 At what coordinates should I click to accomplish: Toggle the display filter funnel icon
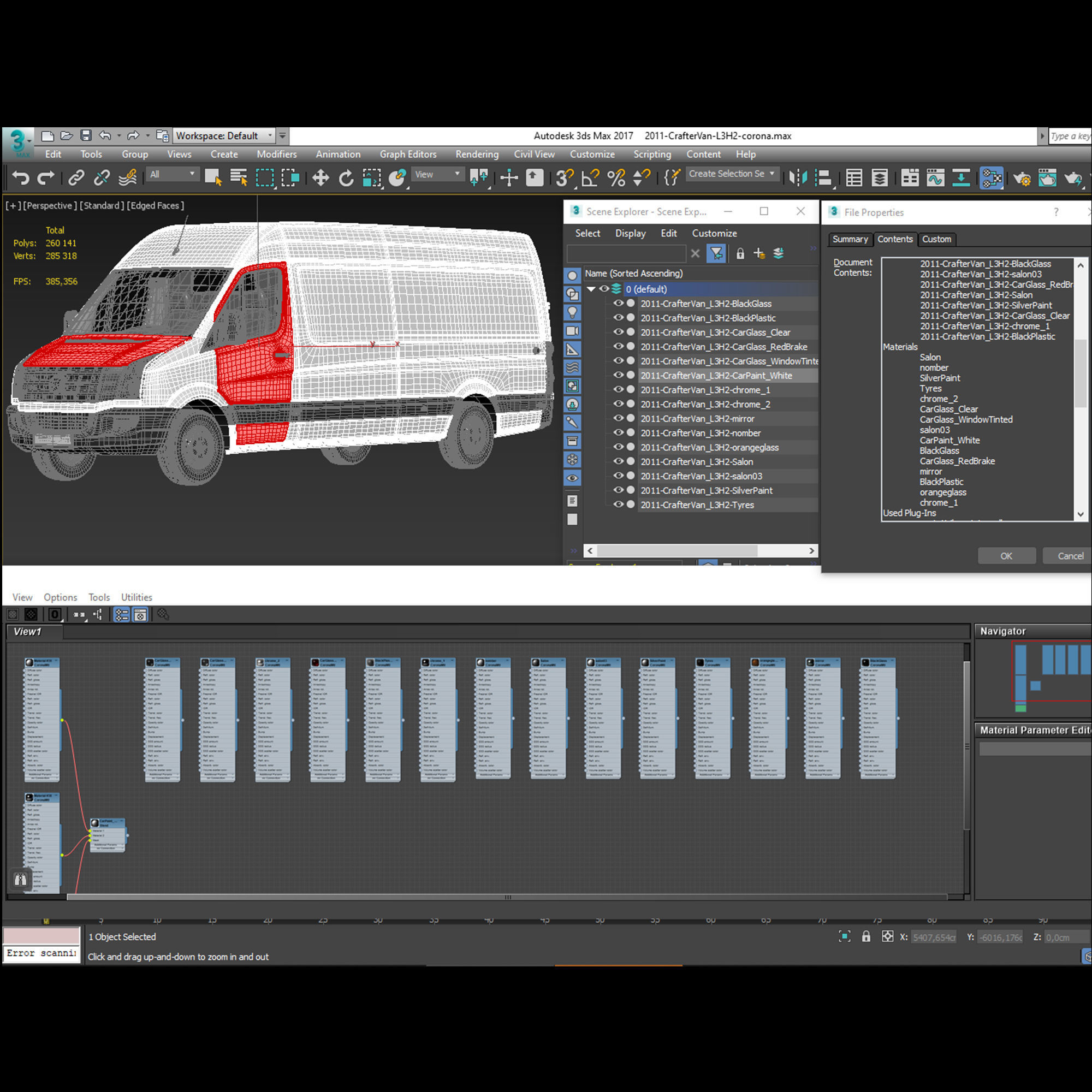pyautogui.click(x=716, y=254)
